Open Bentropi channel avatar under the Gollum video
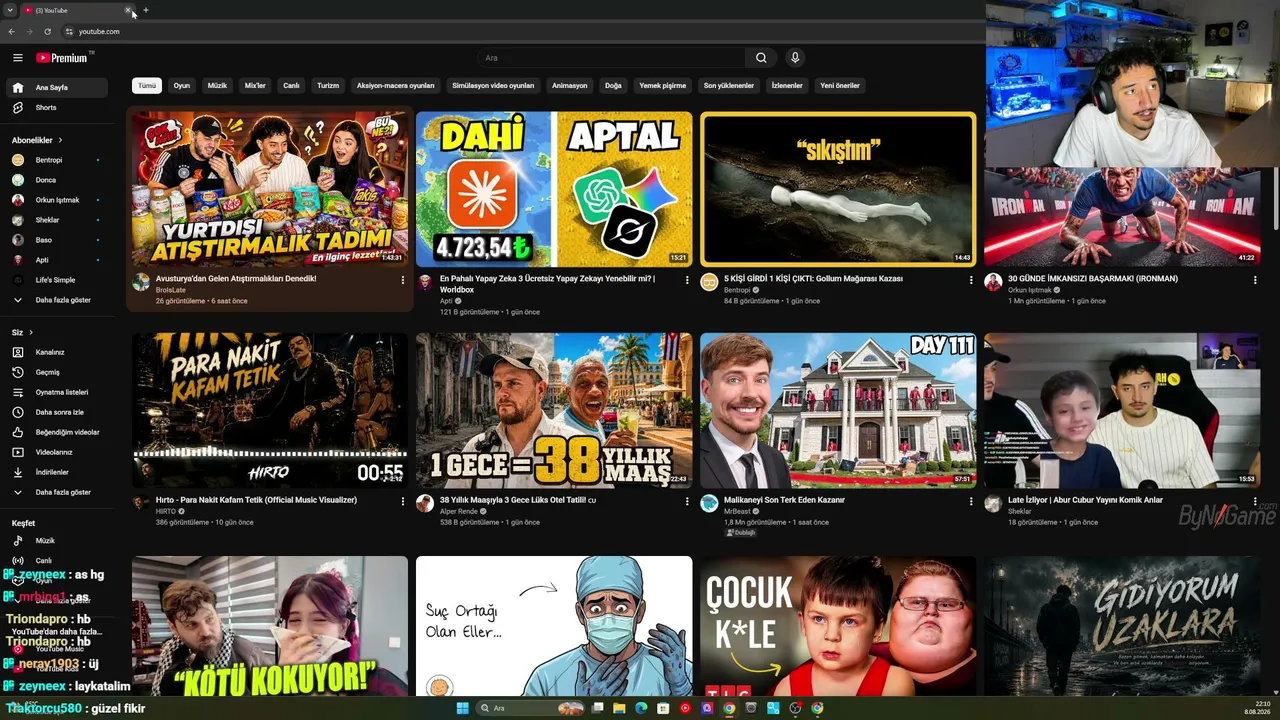Viewport: 1280px width, 720px height. click(x=709, y=282)
